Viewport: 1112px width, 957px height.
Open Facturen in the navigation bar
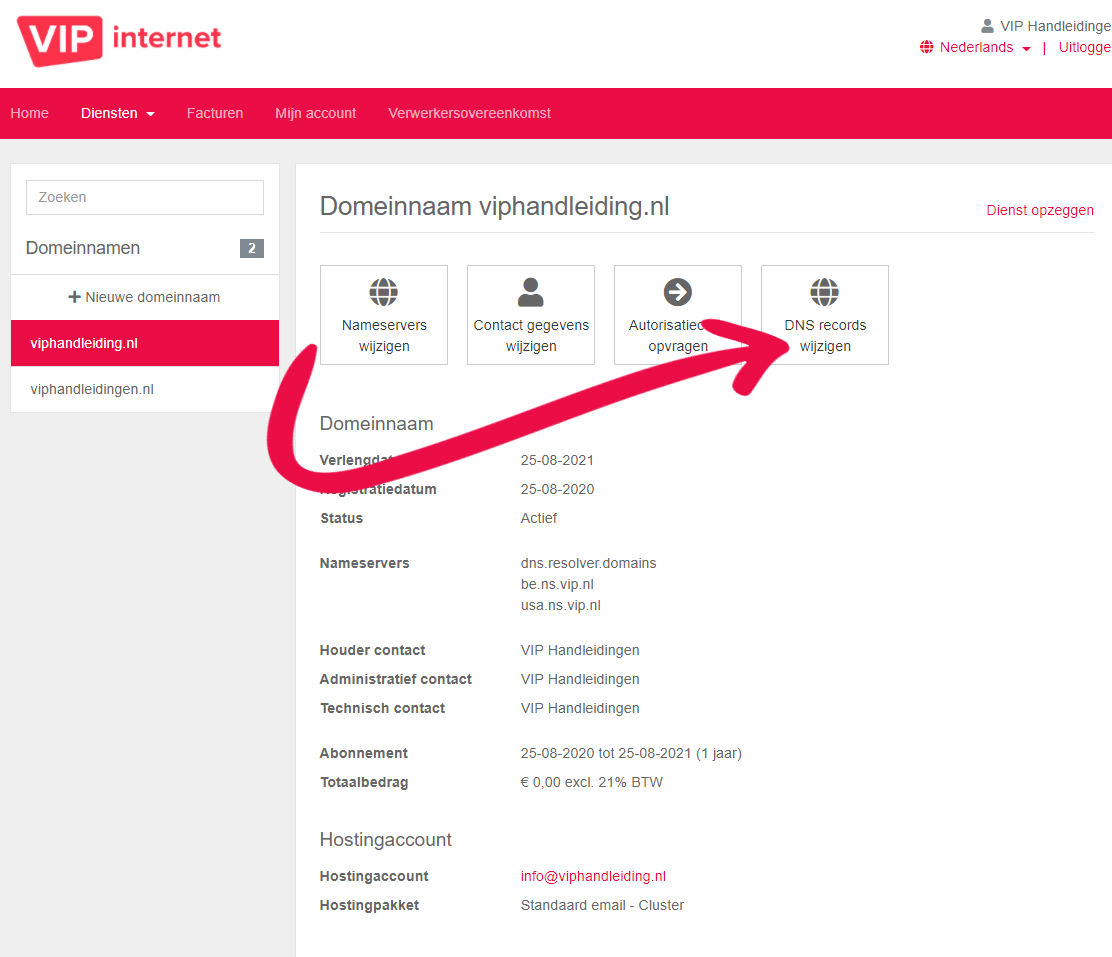[x=215, y=114]
